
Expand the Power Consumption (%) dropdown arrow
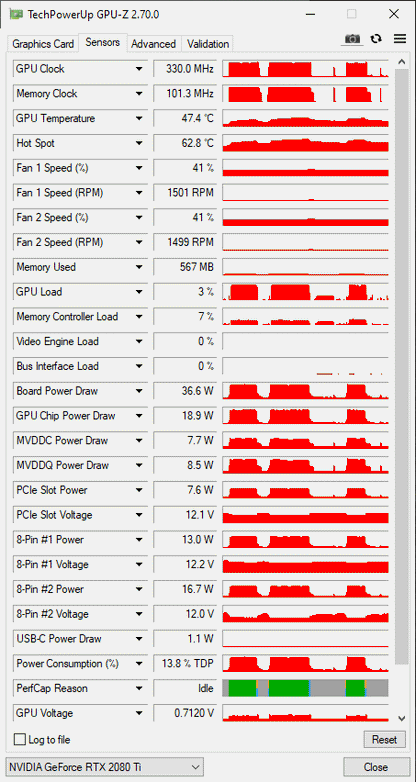tap(139, 664)
